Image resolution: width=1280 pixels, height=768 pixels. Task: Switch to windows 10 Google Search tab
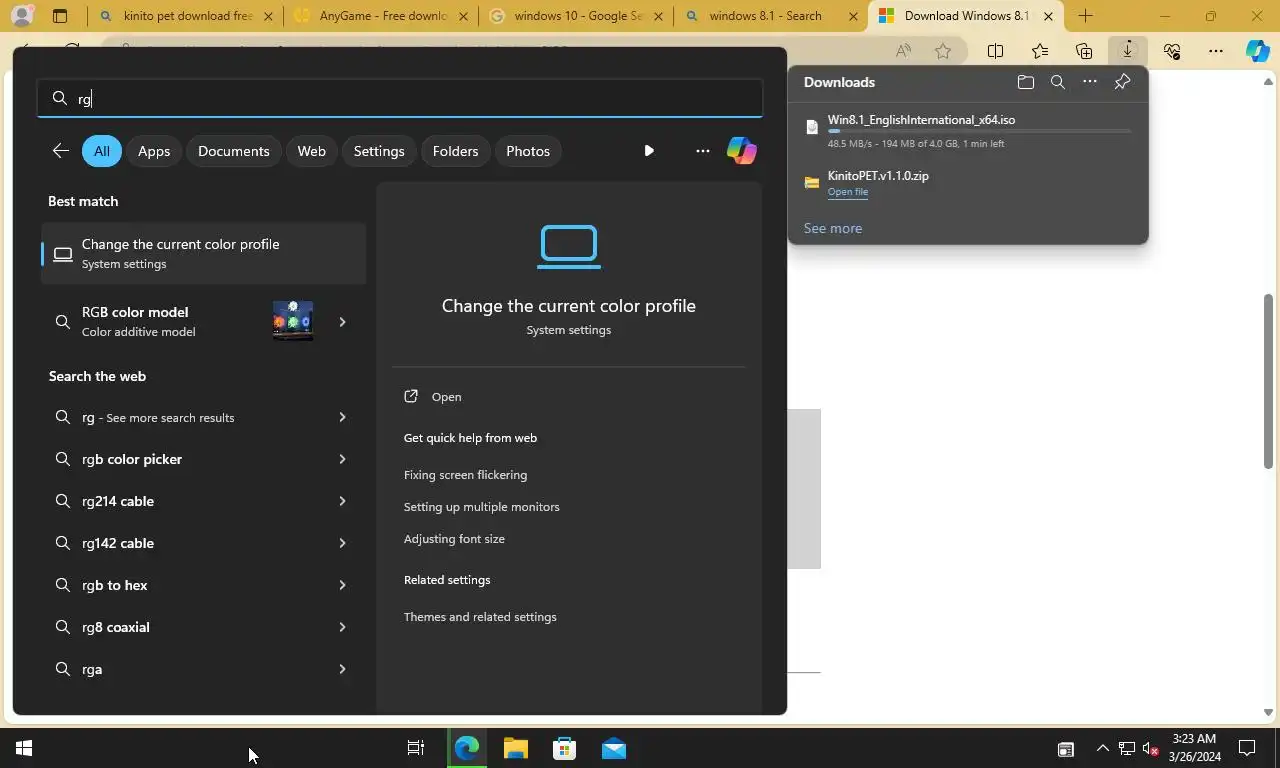tap(575, 16)
